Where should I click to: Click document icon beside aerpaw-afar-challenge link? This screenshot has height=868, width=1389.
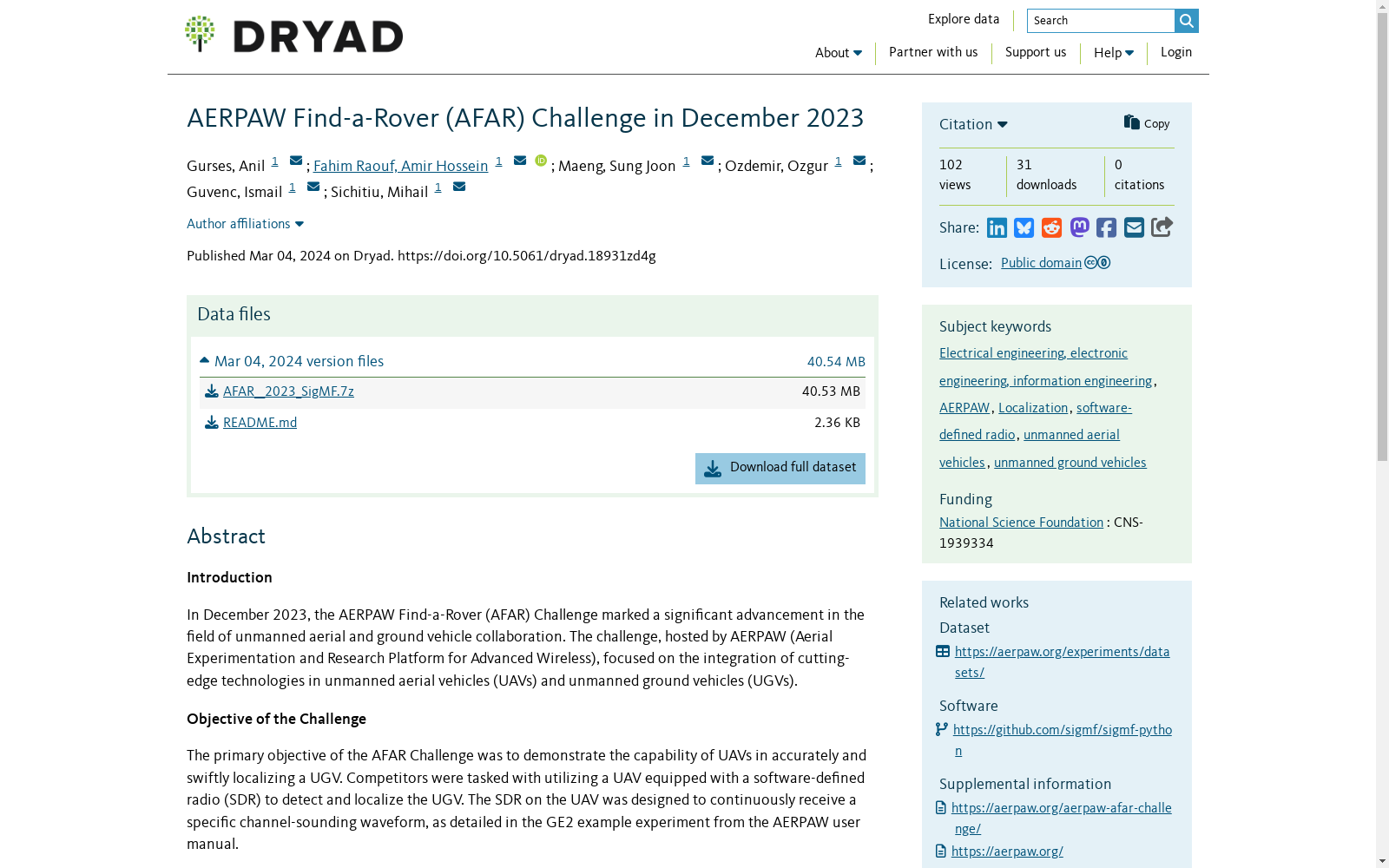941,808
